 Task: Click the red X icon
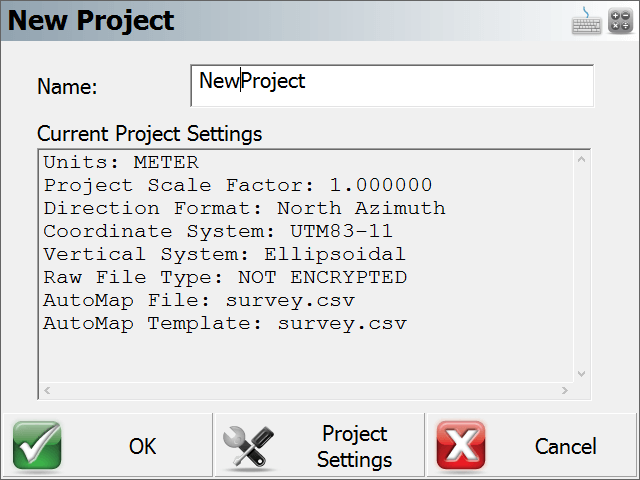[x=461, y=445]
